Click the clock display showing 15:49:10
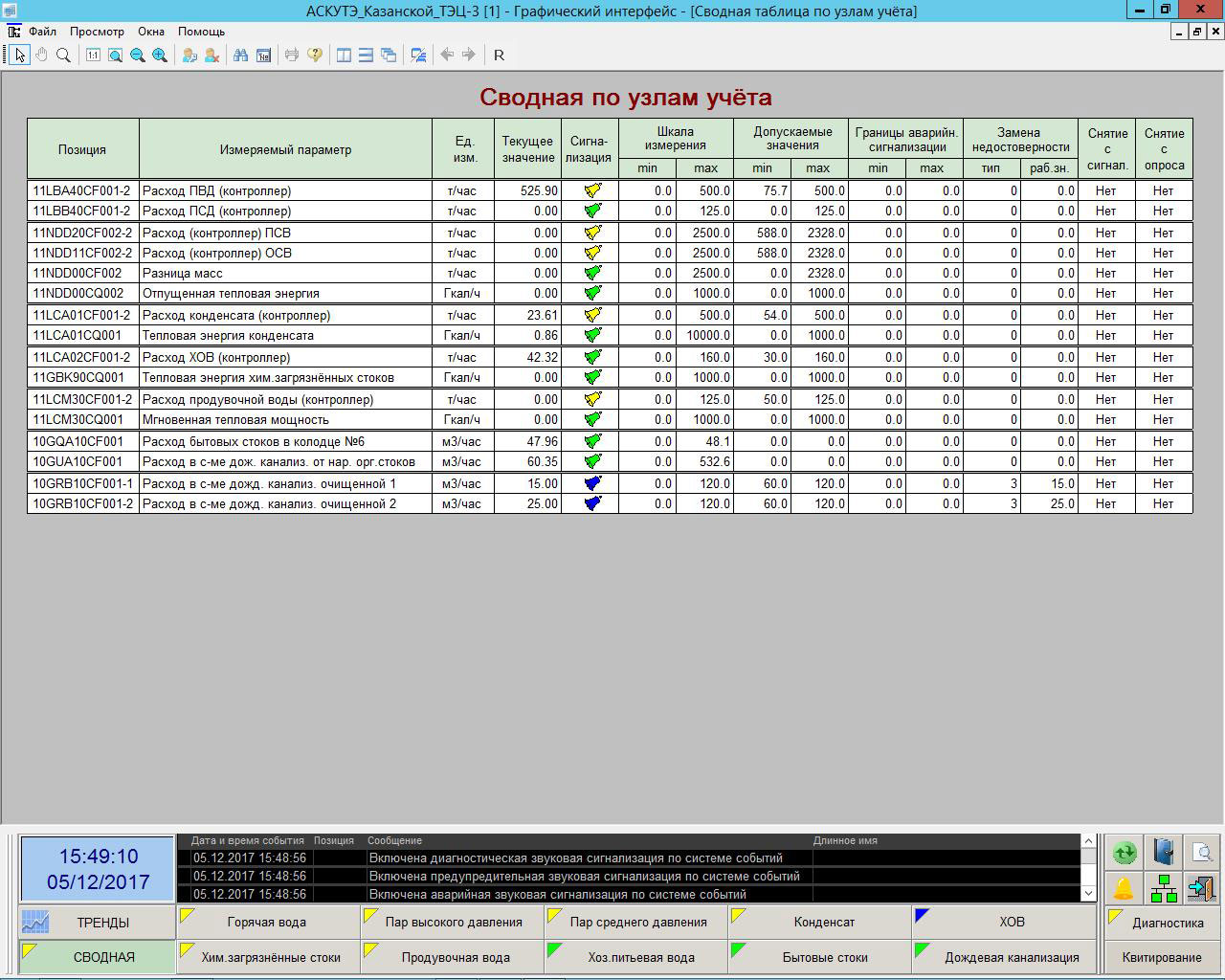The width and height of the screenshot is (1225, 980). 98,869
